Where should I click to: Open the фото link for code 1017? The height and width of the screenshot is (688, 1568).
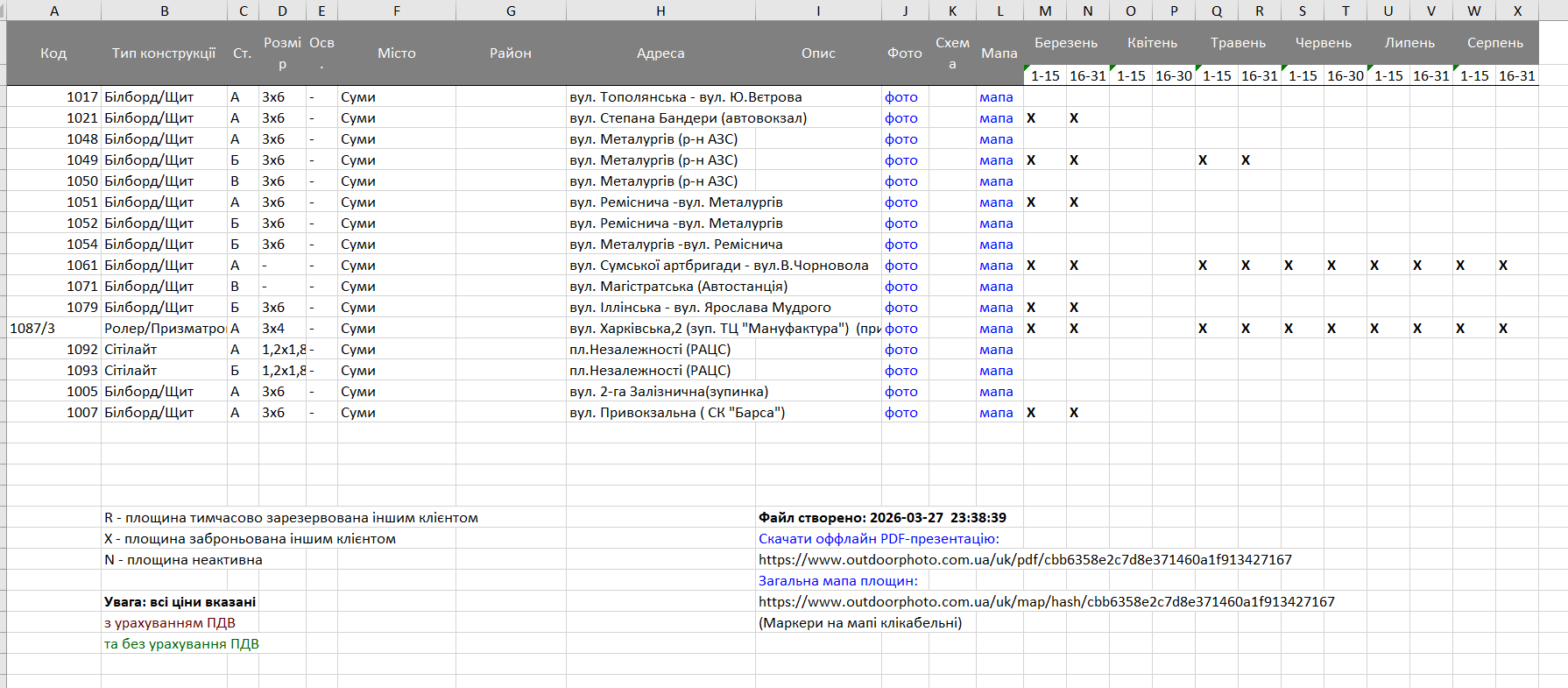(x=901, y=97)
